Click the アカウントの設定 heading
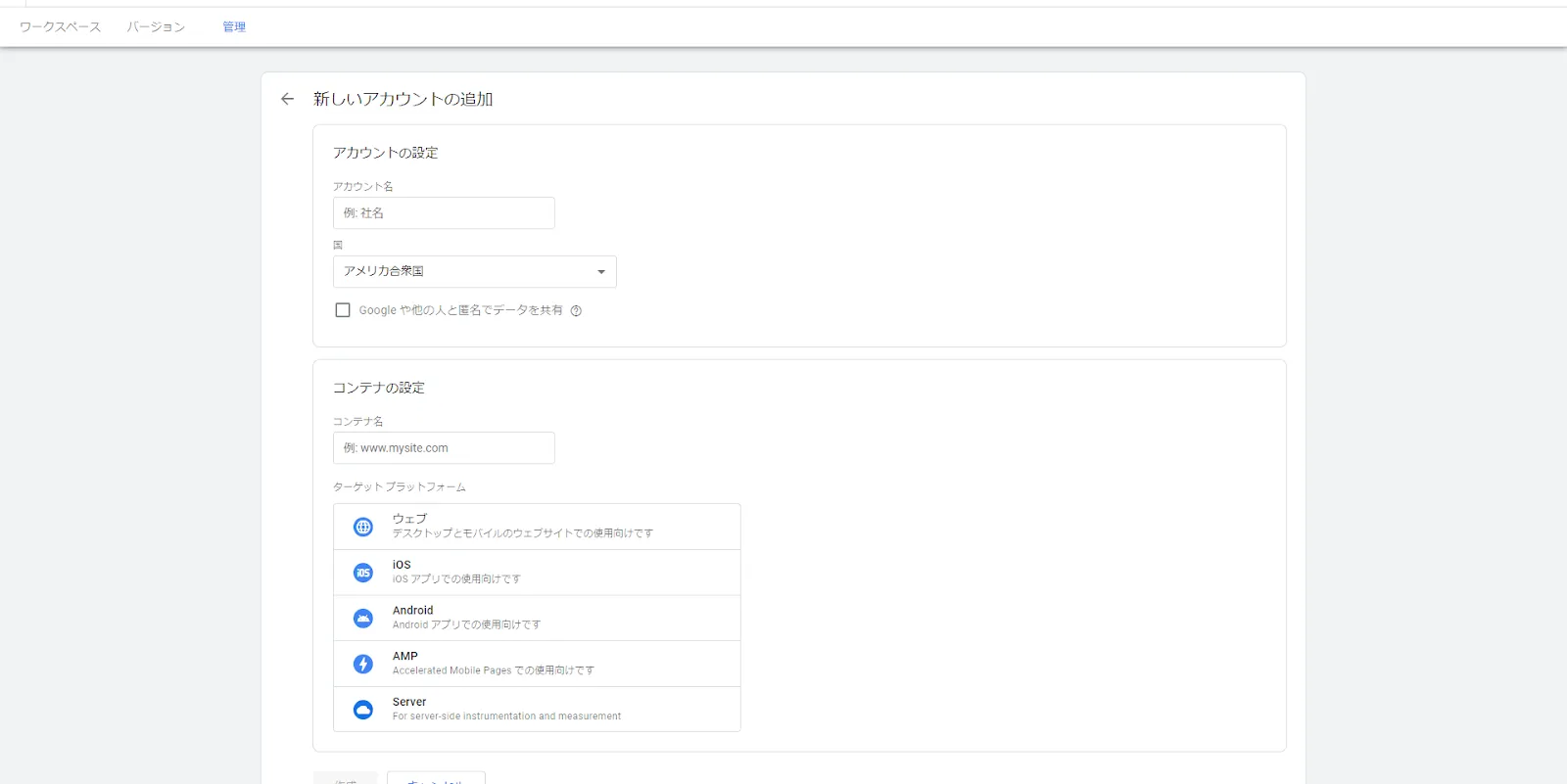The height and width of the screenshot is (784, 1567). [x=385, y=153]
